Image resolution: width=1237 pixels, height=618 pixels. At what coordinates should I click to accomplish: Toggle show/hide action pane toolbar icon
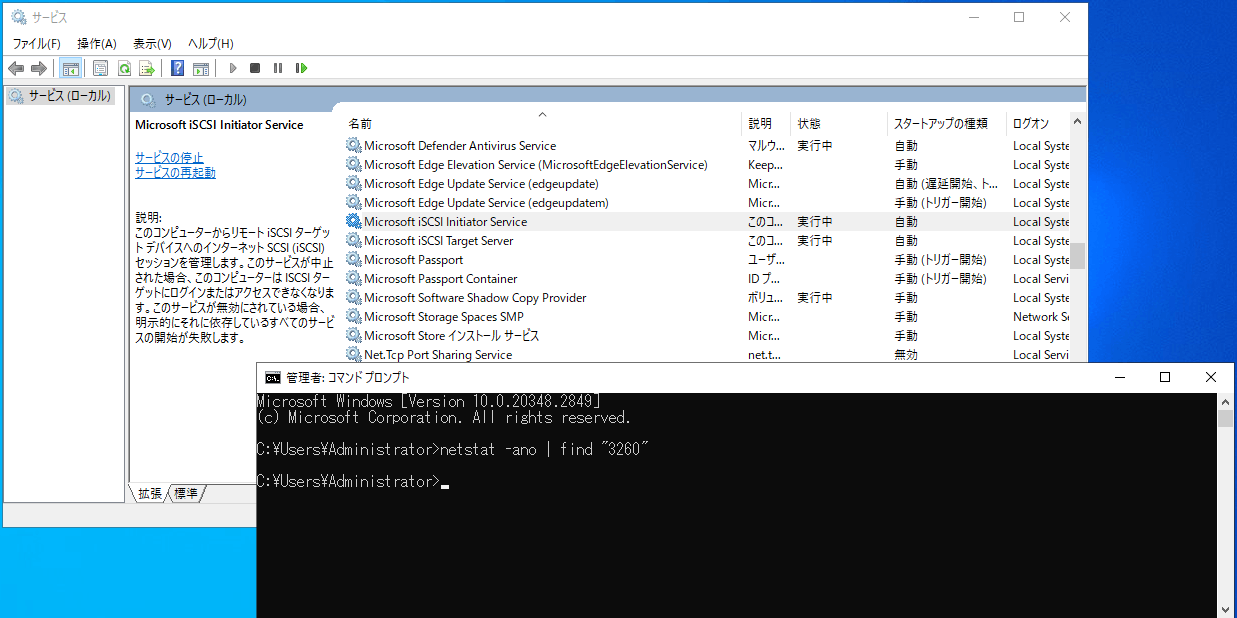201,68
